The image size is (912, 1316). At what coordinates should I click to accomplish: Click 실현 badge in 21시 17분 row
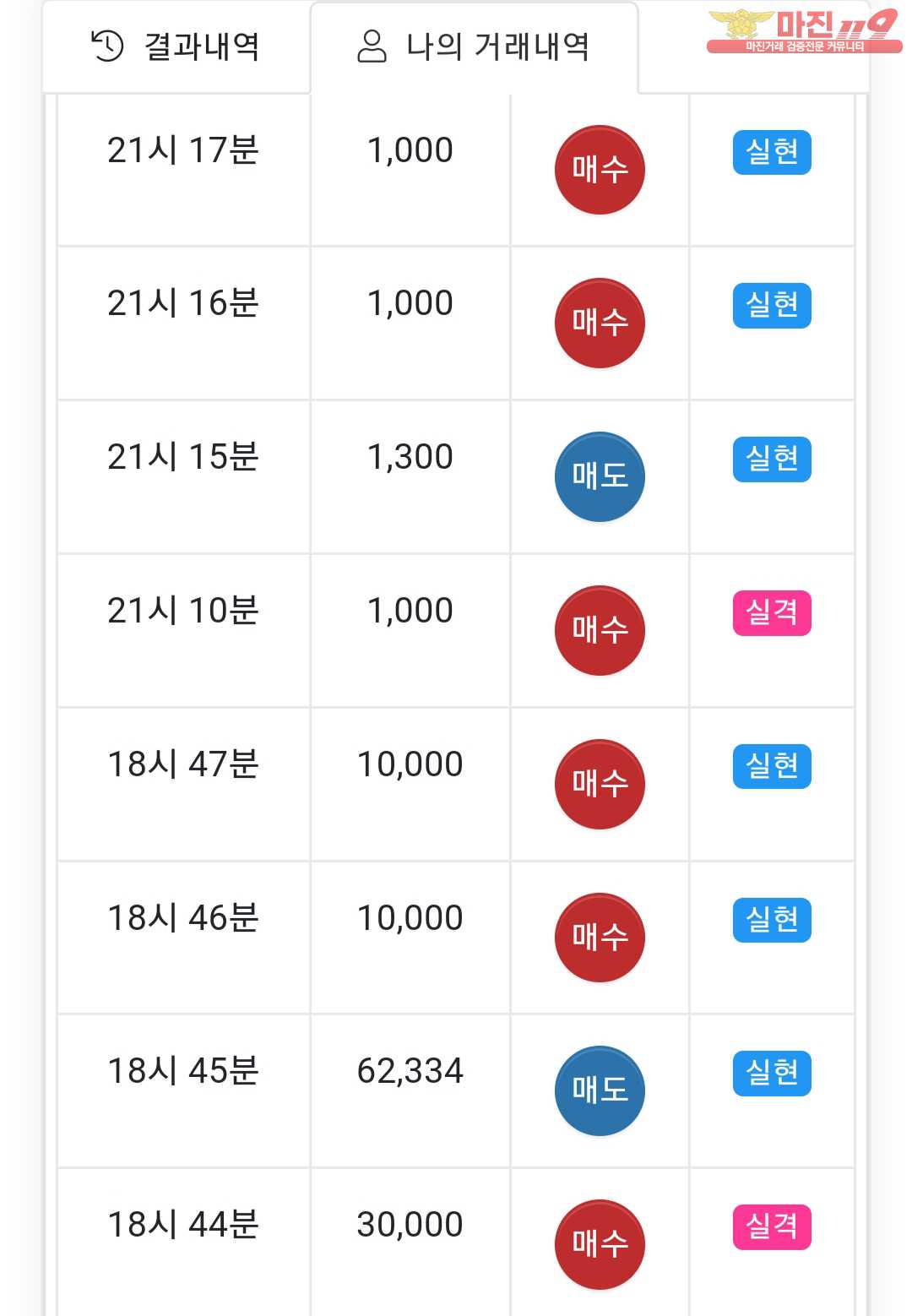[x=772, y=153]
